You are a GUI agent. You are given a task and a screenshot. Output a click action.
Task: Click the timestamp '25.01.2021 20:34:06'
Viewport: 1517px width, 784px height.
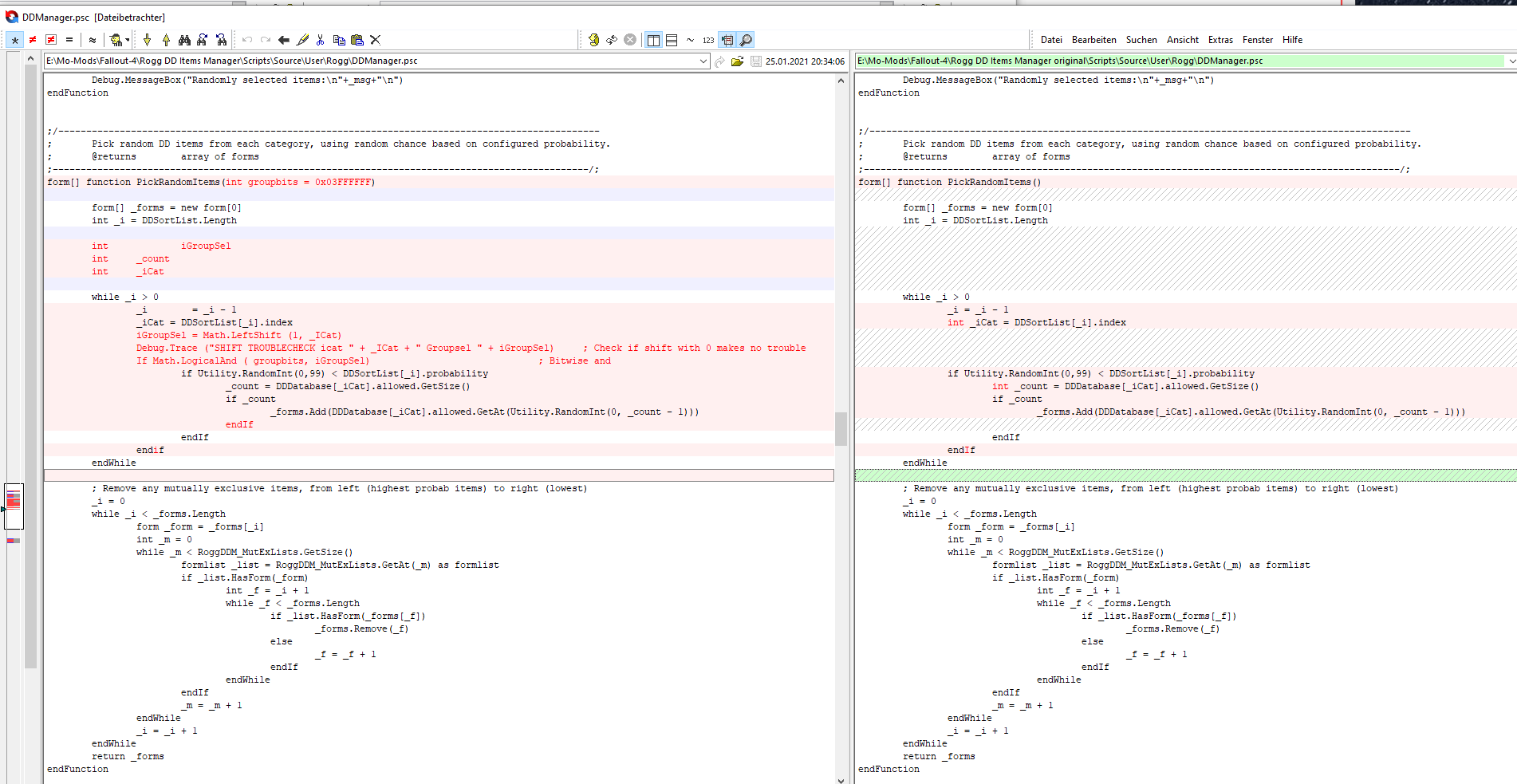point(805,61)
